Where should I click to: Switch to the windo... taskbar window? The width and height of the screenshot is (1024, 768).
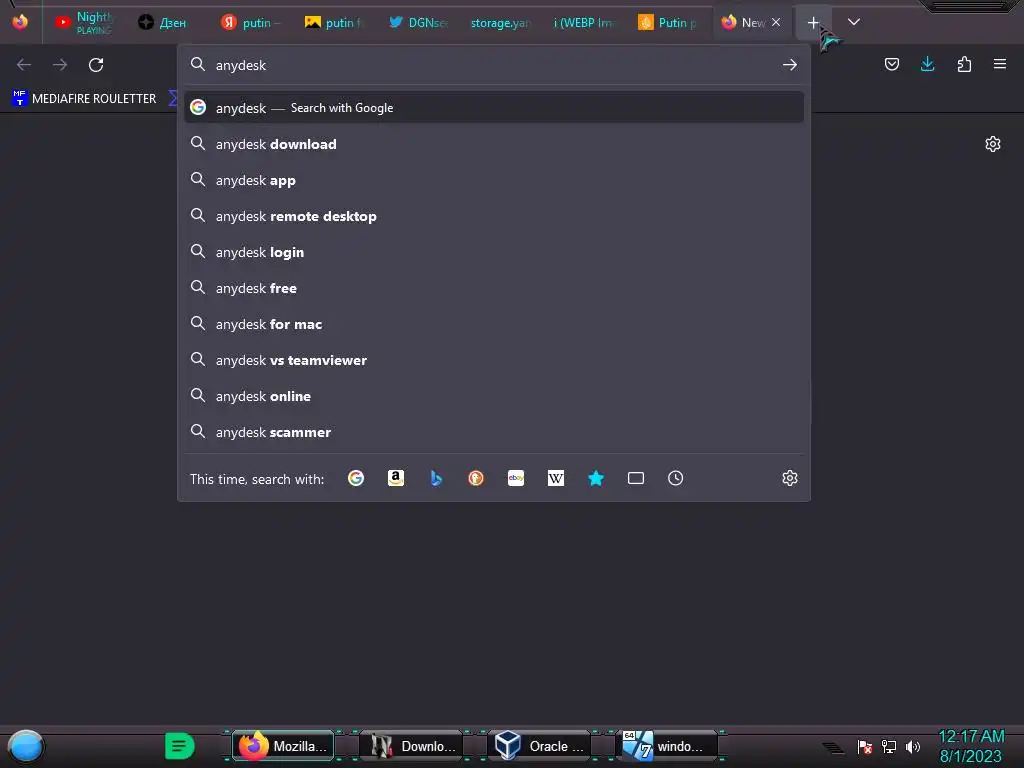point(667,746)
